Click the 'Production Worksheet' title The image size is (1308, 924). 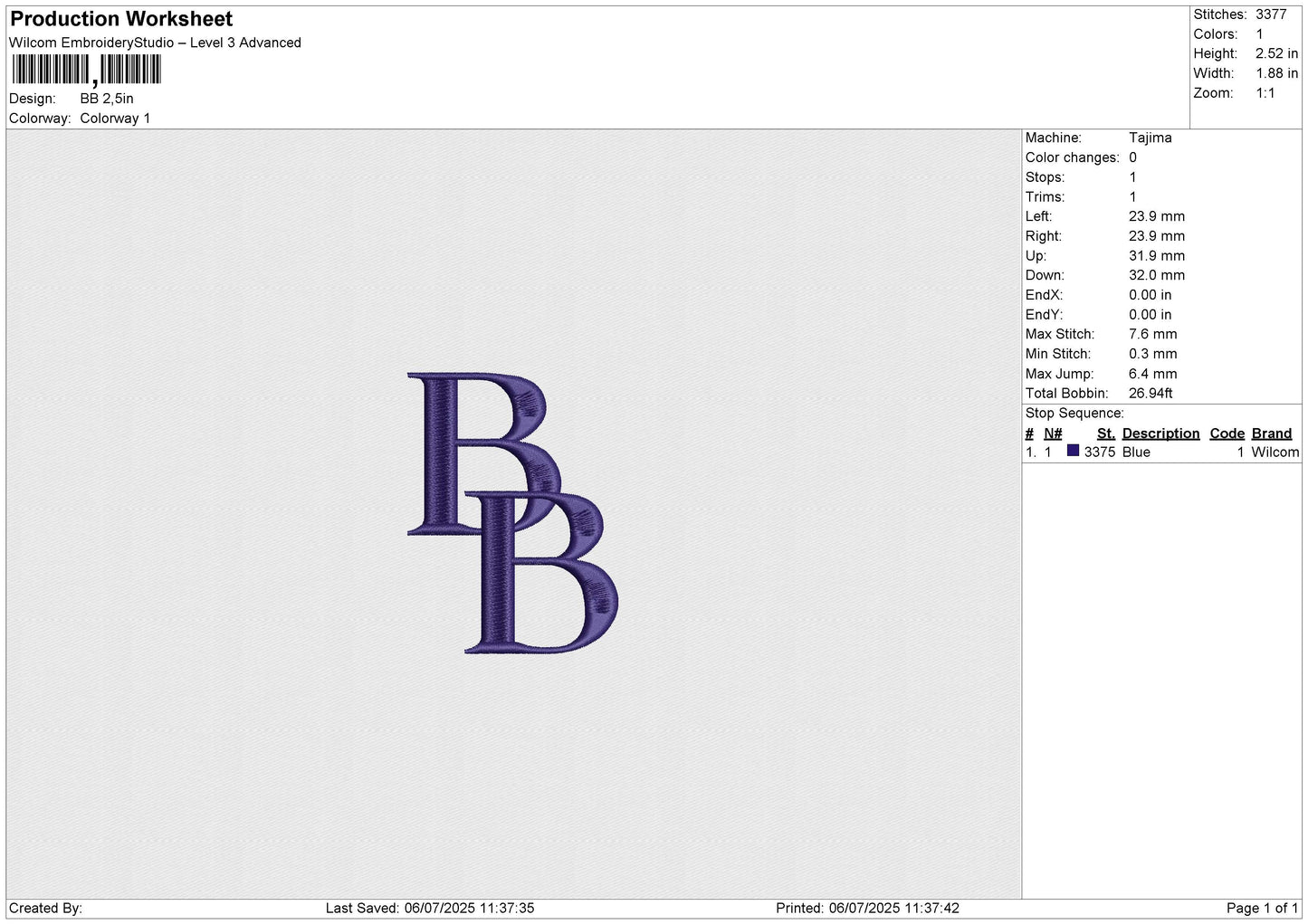click(121, 19)
